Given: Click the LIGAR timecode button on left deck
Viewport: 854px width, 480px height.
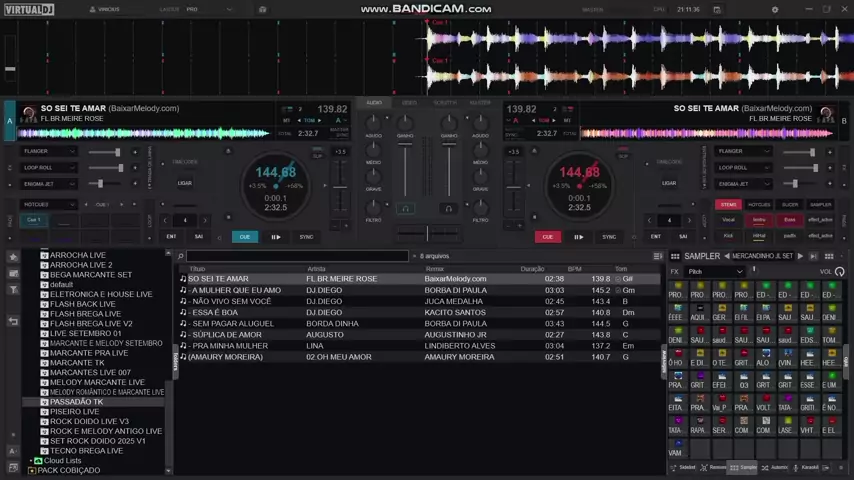Looking at the screenshot, I should coord(185,183).
